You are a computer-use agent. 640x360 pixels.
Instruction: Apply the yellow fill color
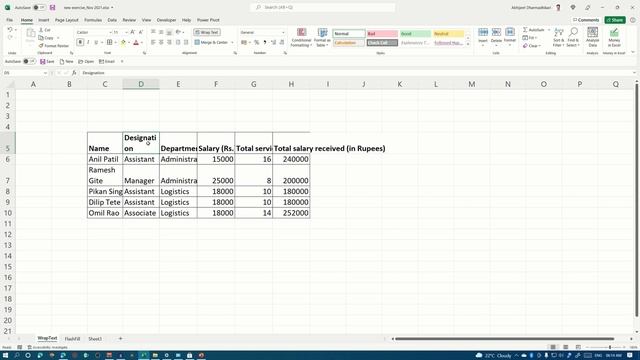pyautogui.click(x=123, y=42)
